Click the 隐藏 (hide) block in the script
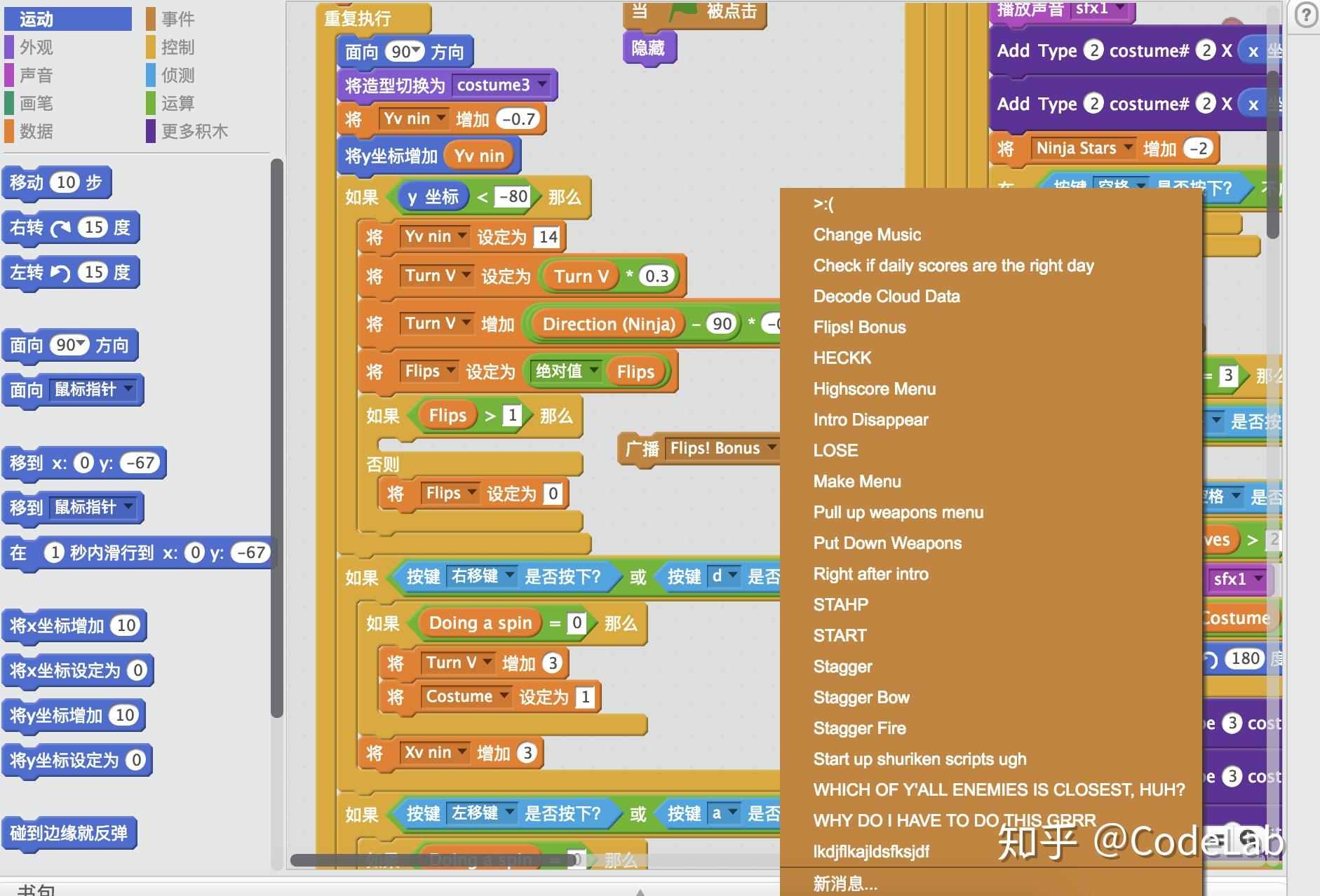This screenshot has height=896, width=1320. click(649, 48)
